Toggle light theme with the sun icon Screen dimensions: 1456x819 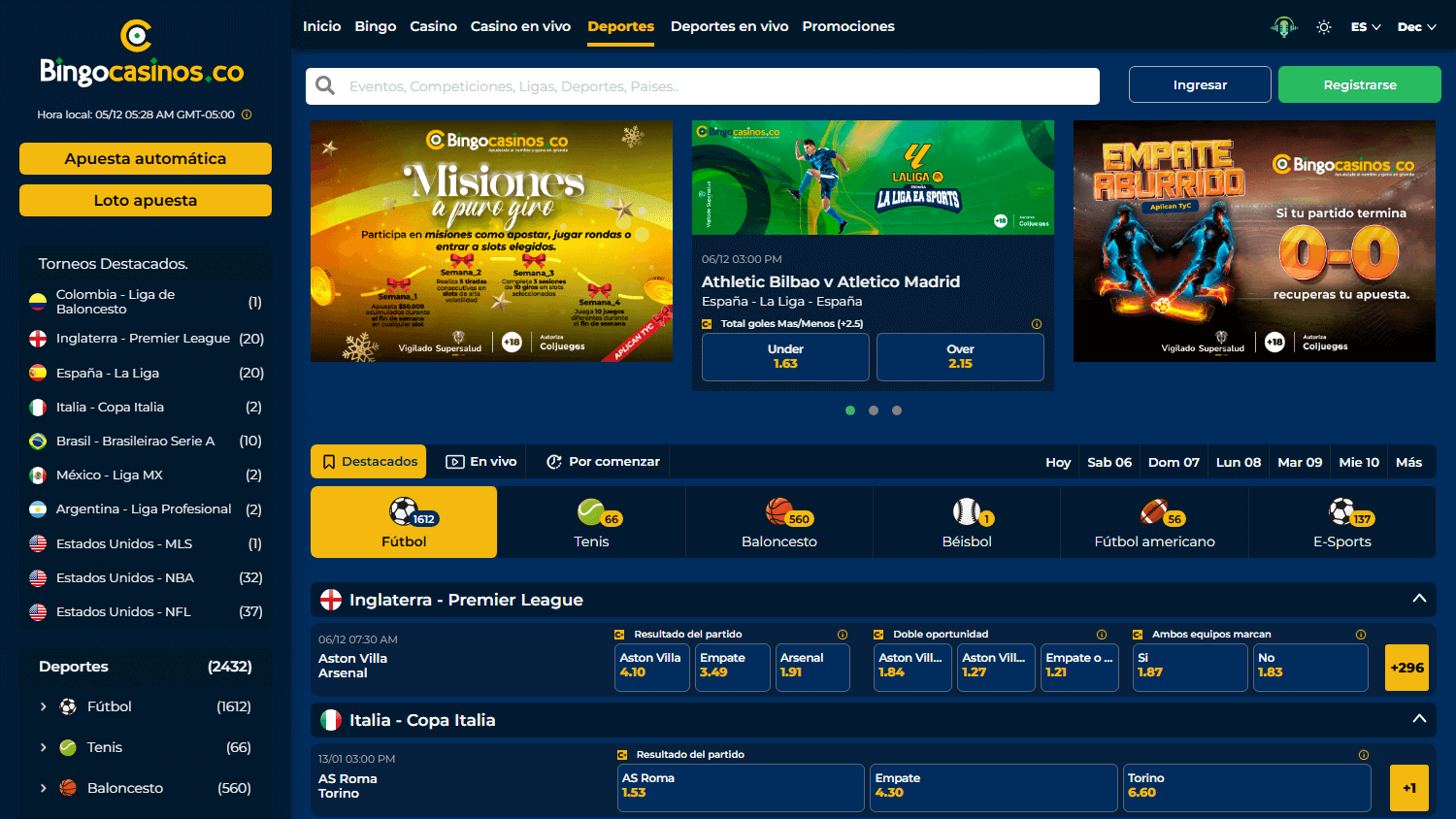[1323, 27]
